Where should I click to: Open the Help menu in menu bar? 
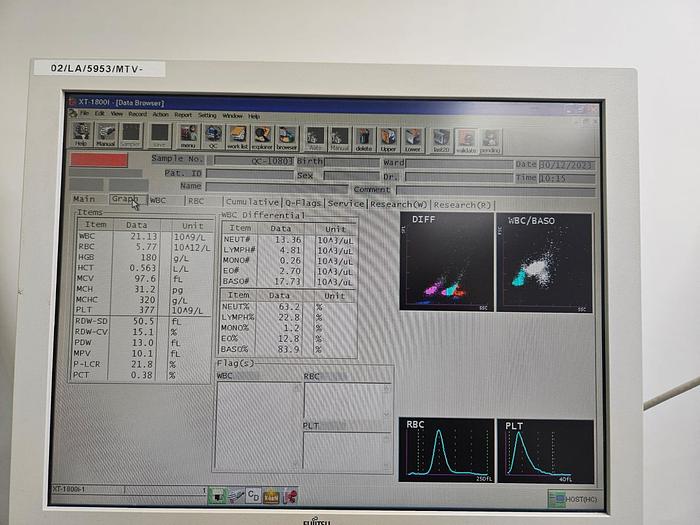pyautogui.click(x=254, y=117)
